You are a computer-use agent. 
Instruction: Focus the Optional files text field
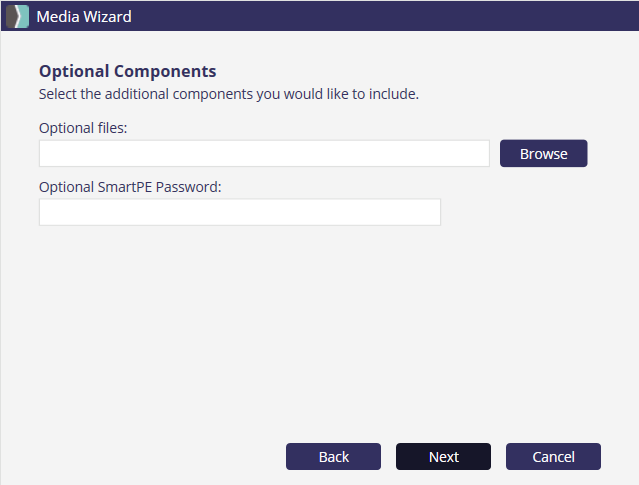(x=264, y=153)
